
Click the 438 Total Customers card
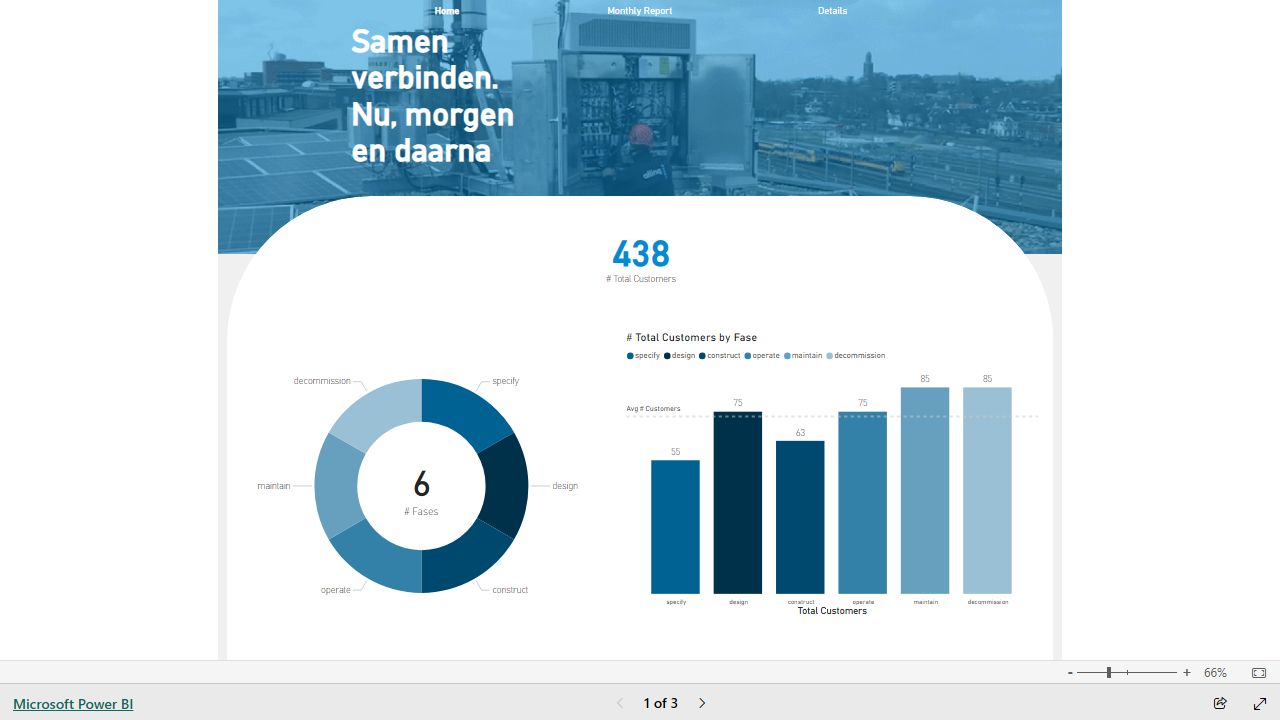click(x=641, y=260)
